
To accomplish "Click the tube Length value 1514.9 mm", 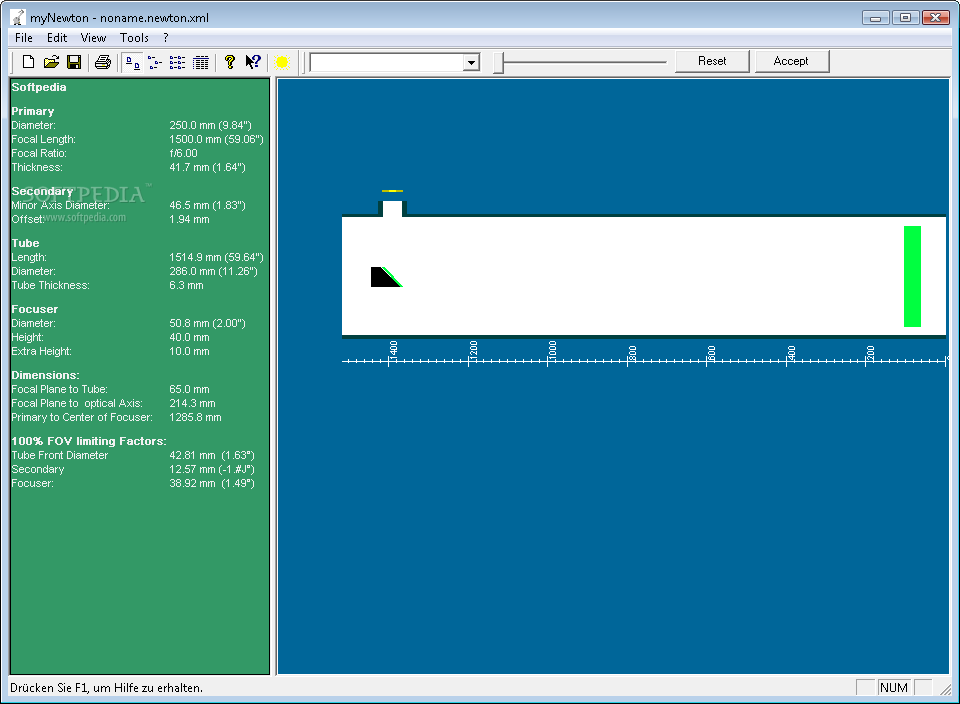I will 216,258.
